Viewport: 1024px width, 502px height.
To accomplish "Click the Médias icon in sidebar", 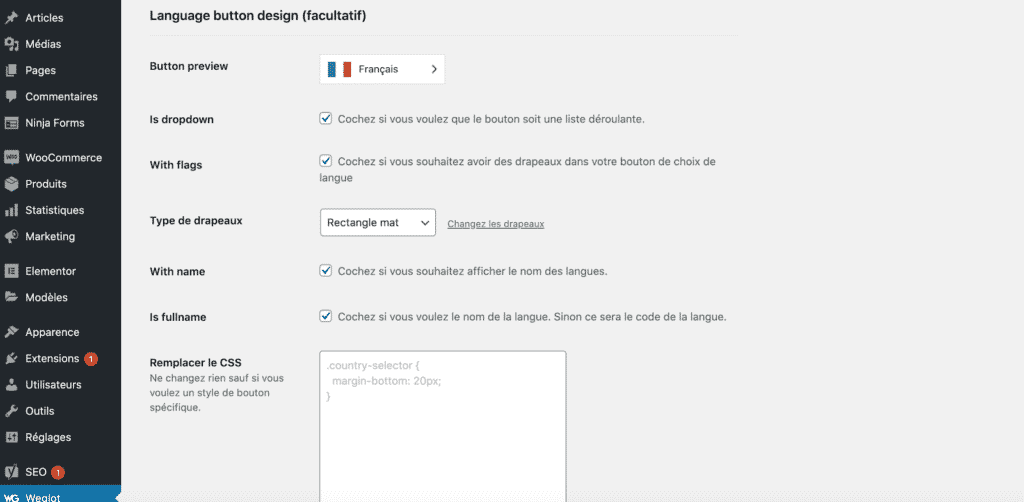I will tap(11, 44).
